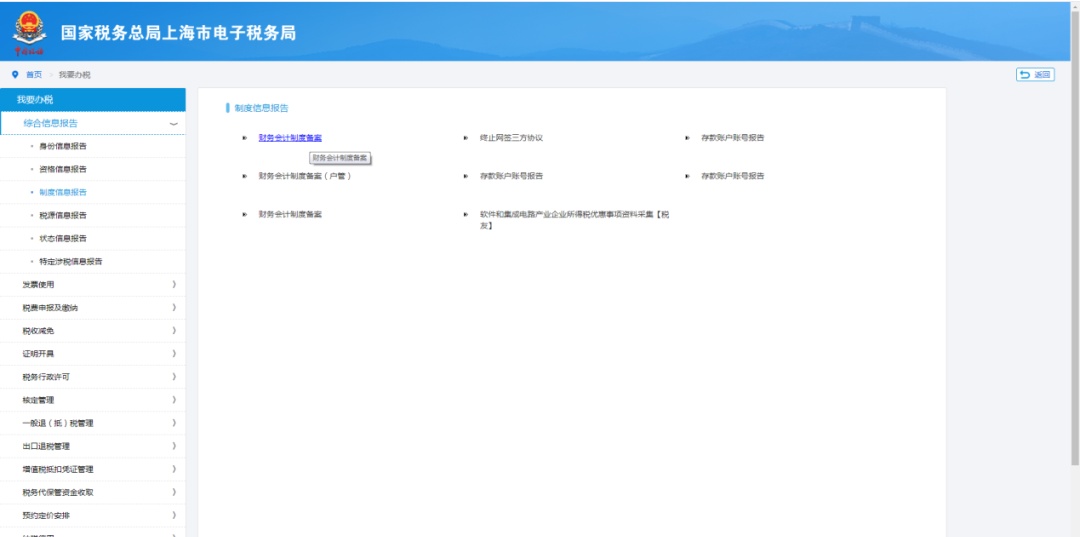
Task: Expand the 发票使用 menu
Action: click(x=174, y=285)
